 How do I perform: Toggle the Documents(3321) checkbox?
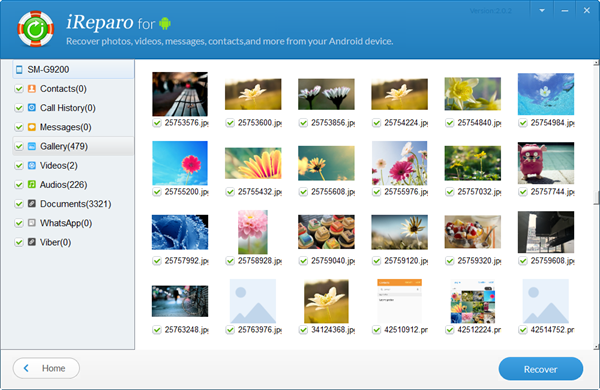[19, 204]
